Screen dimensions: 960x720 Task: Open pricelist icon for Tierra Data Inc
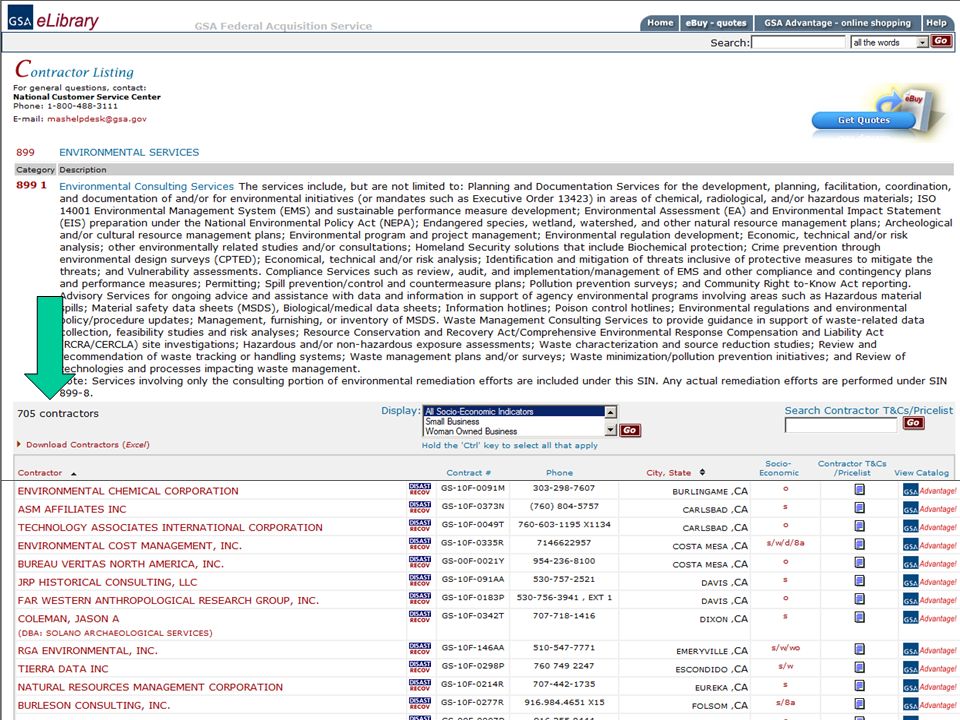859,668
